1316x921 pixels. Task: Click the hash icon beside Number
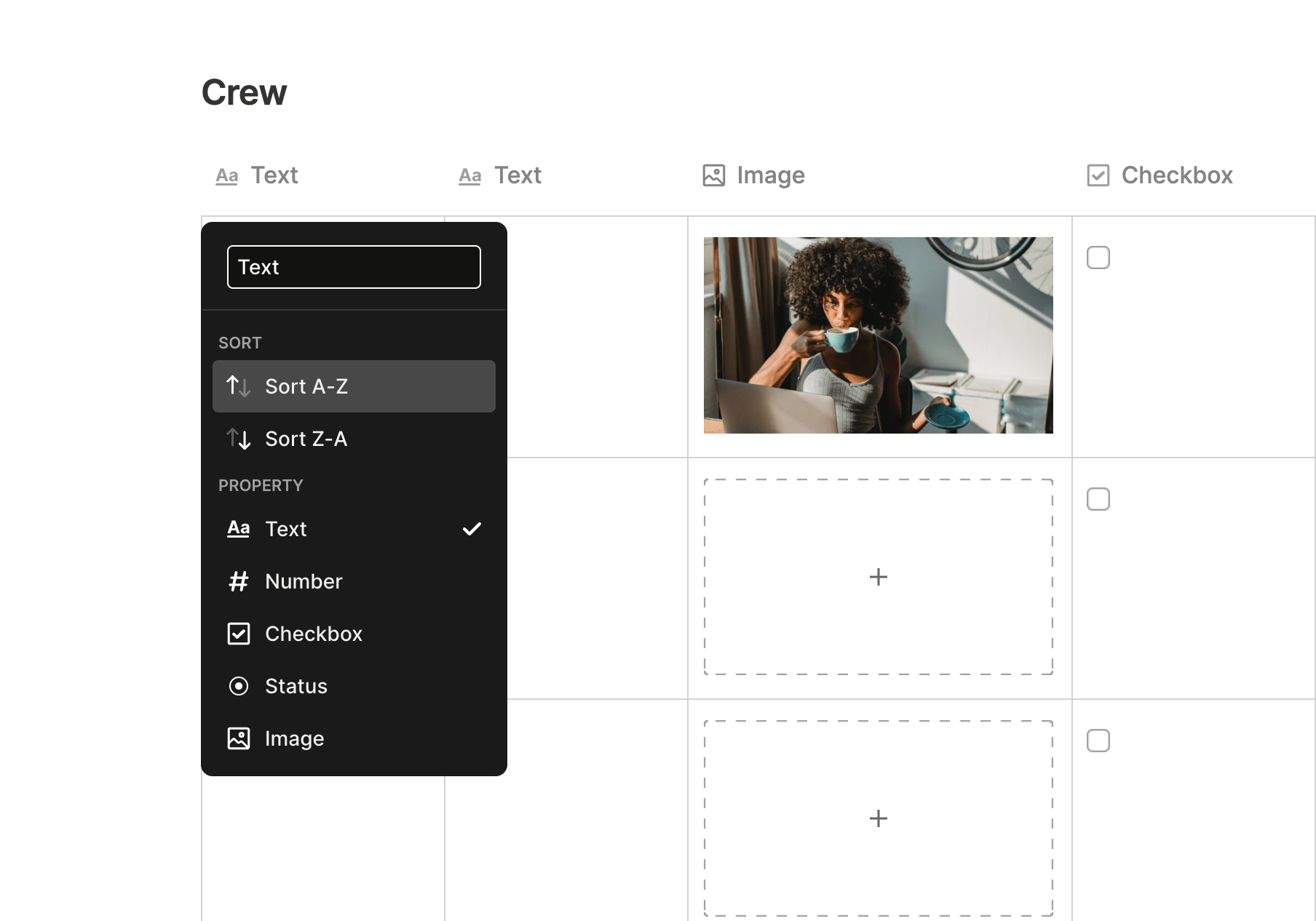pyautogui.click(x=238, y=581)
